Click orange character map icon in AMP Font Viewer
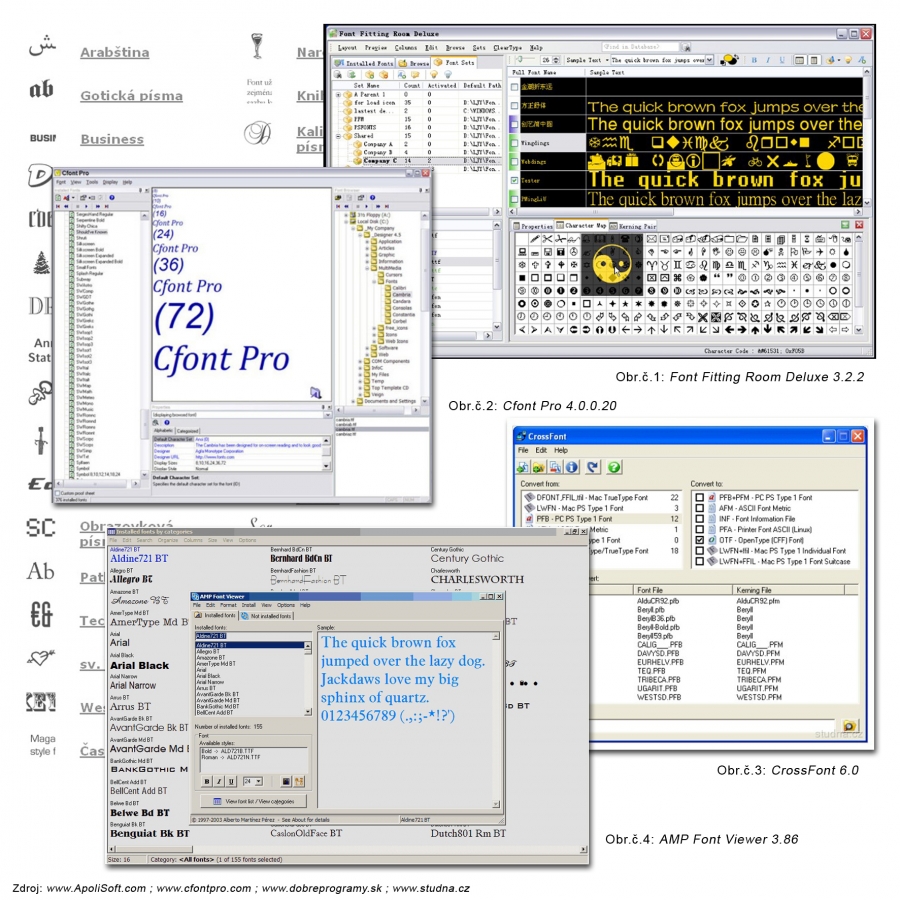The image size is (900, 900). (299, 781)
